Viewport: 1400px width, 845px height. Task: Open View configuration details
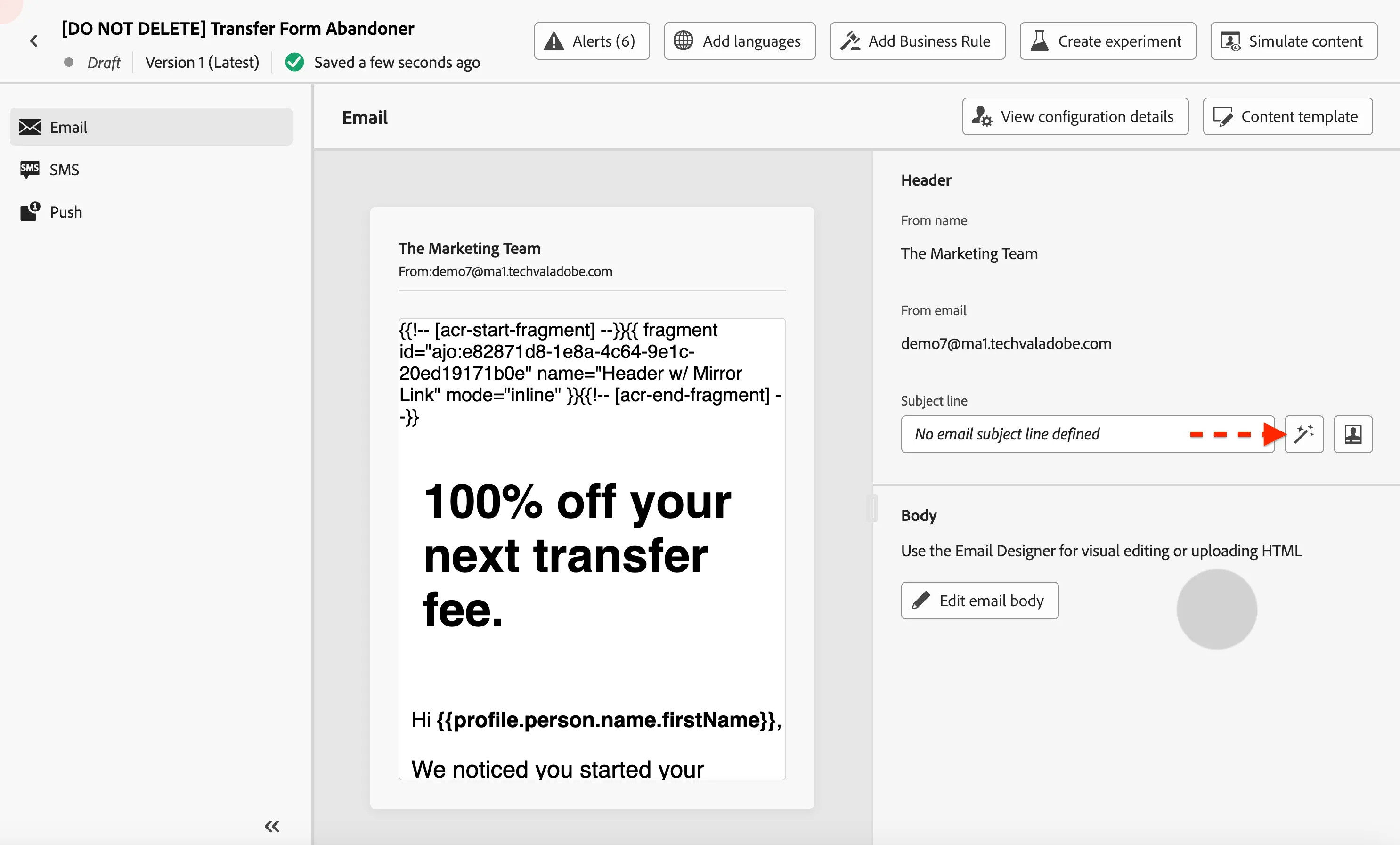(1075, 116)
